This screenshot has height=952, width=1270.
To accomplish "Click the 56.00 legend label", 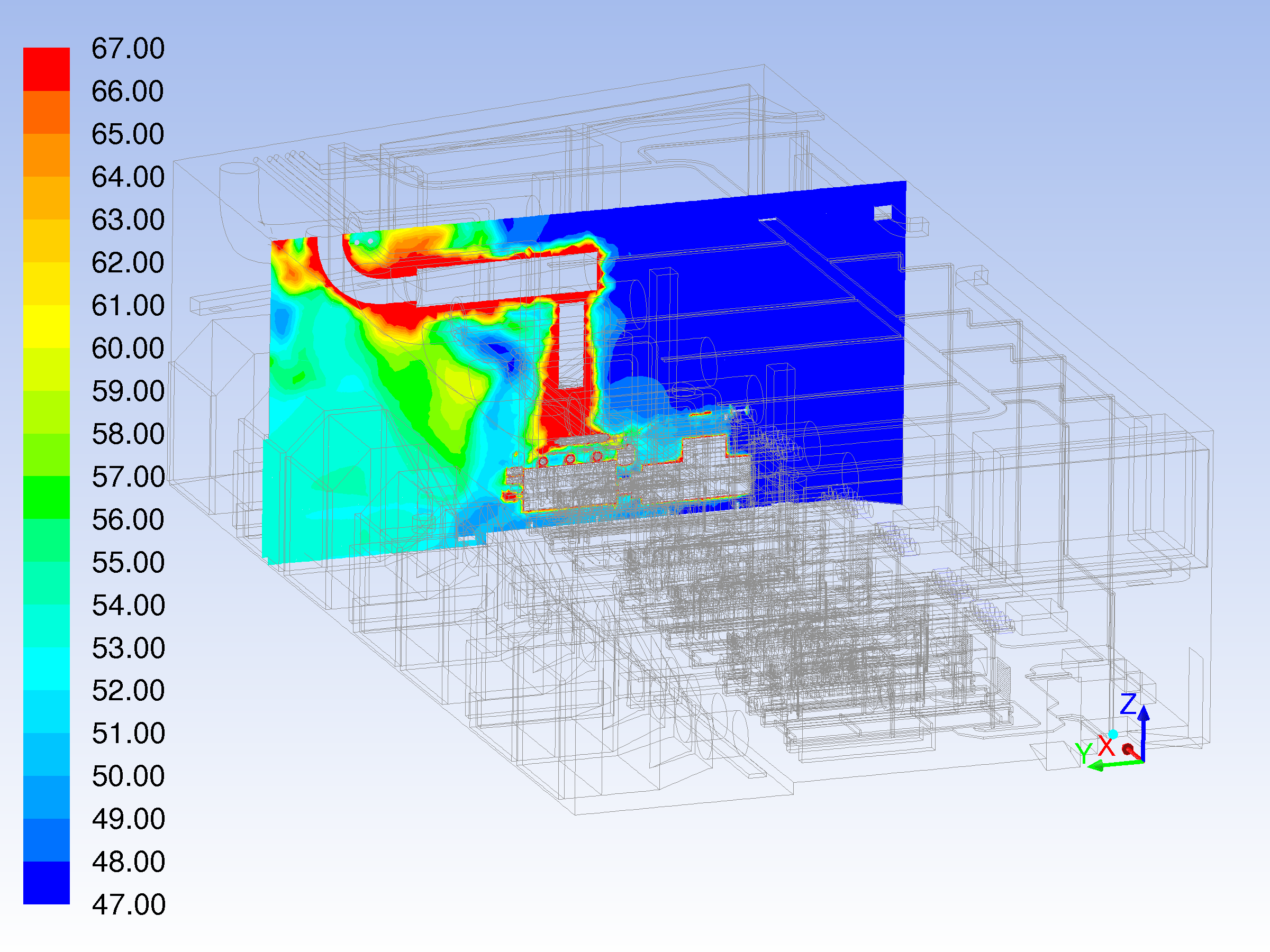I will coord(128,519).
